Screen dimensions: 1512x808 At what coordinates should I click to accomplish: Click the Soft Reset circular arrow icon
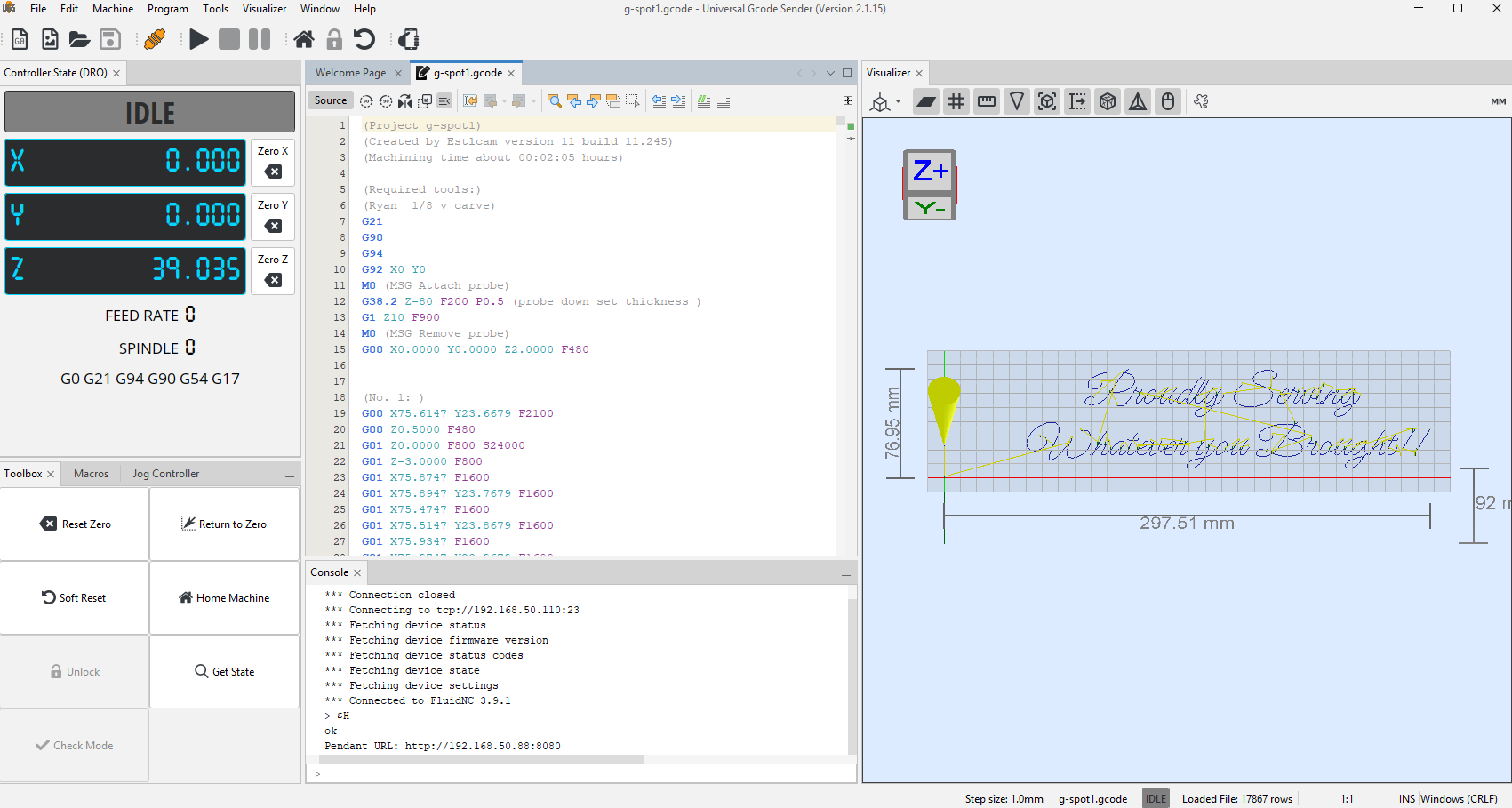click(x=364, y=39)
